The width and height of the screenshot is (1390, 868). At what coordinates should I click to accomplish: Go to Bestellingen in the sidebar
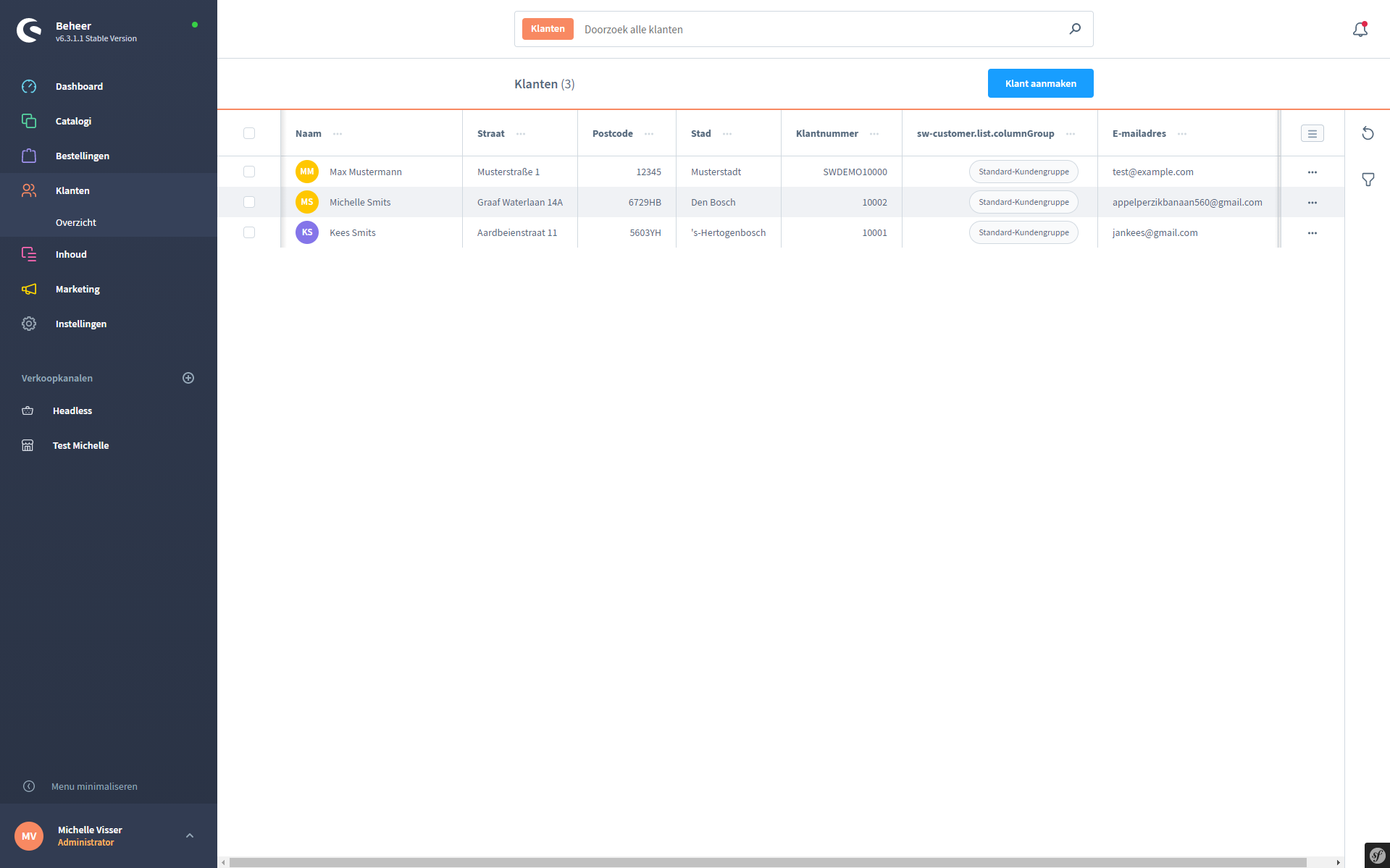coord(83,156)
